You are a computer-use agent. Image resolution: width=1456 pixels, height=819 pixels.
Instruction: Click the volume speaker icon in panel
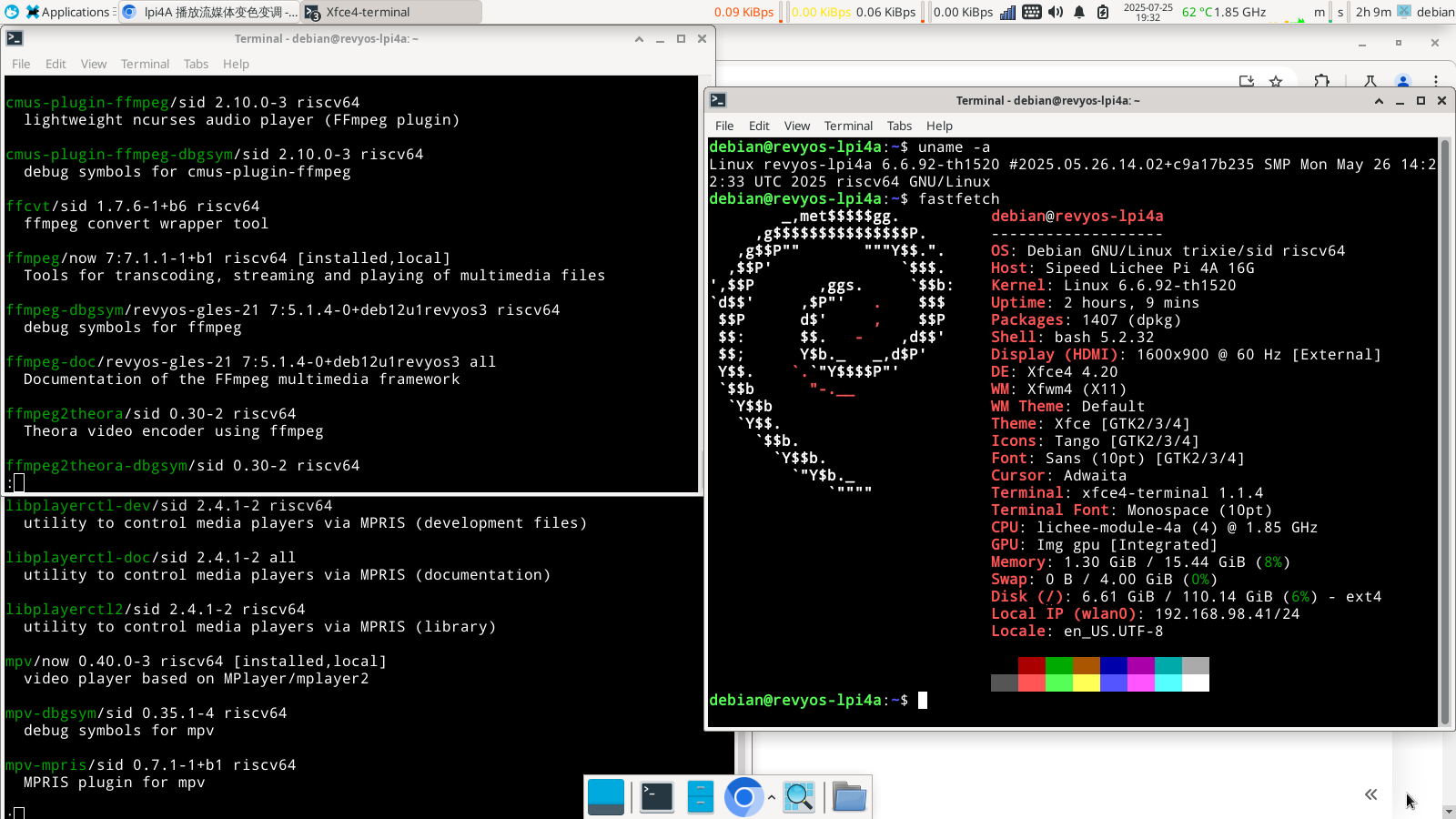[x=1056, y=12]
